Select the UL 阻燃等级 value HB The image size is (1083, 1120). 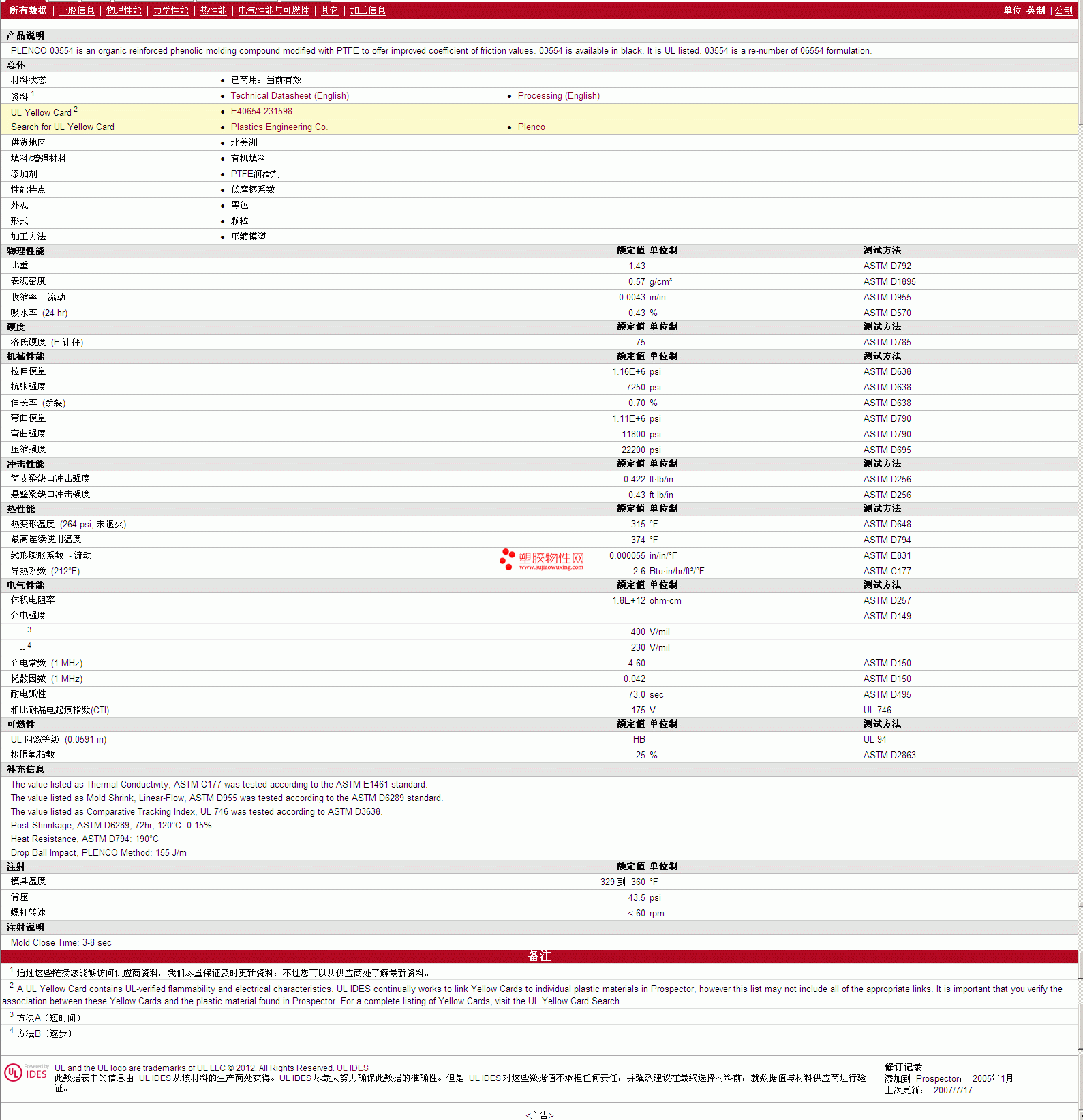639,740
